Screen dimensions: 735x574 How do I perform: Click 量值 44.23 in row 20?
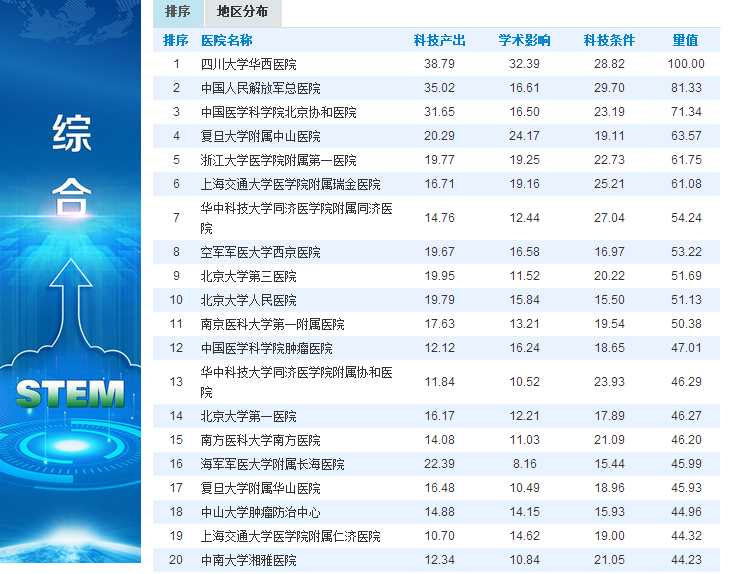pyautogui.click(x=686, y=560)
